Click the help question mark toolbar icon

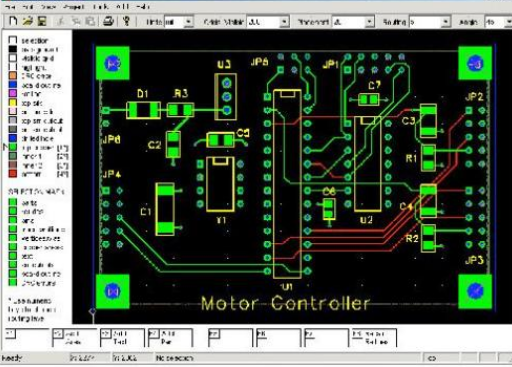(126, 21)
